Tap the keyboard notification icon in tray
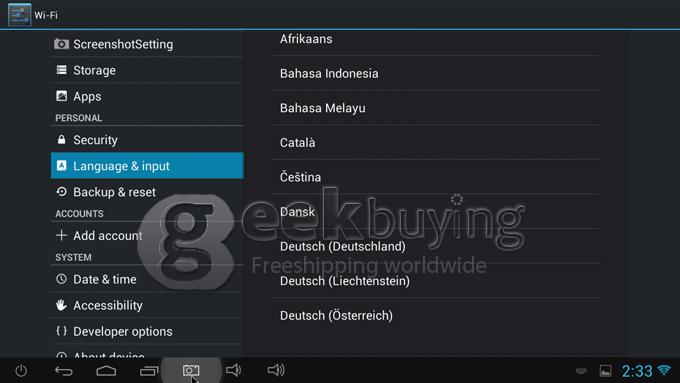 pos(581,371)
